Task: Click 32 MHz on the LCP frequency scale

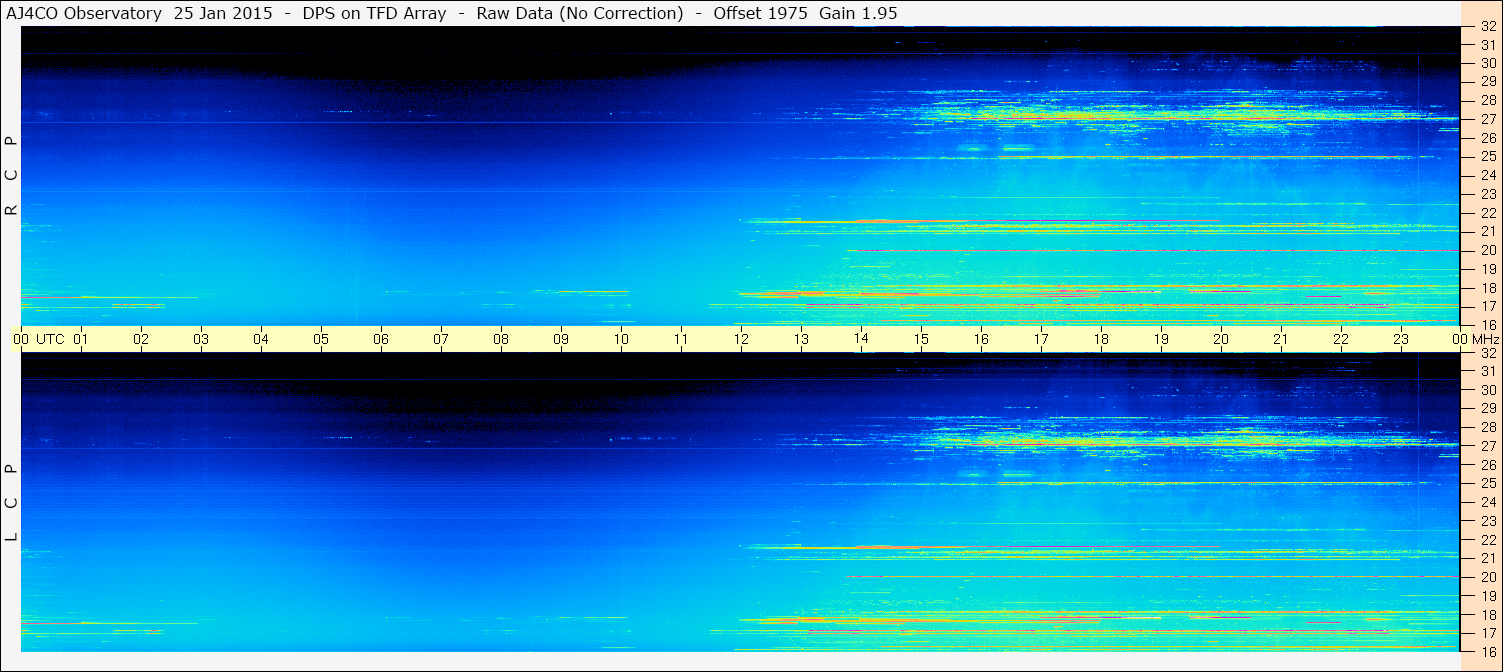Action: (x=1488, y=353)
